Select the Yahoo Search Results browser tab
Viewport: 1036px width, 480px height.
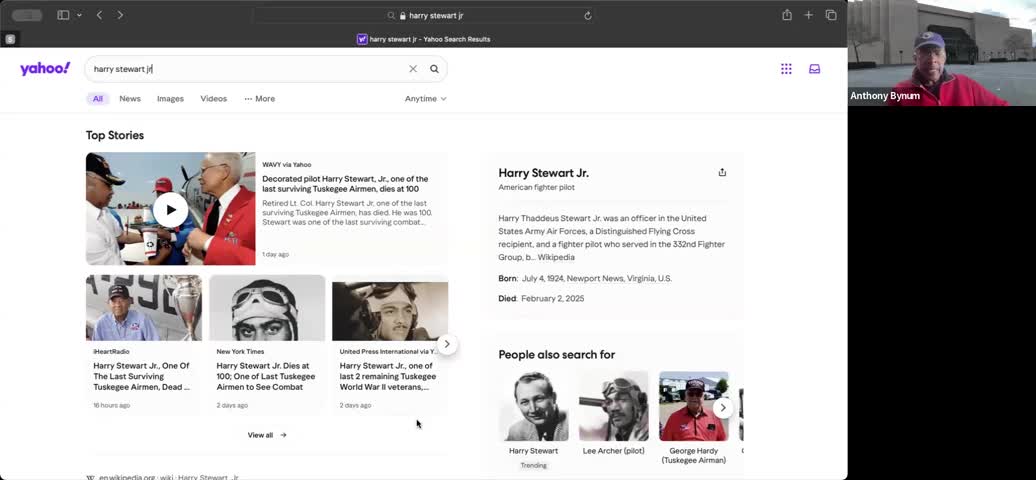pyautogui.click(x=424, y=40)
